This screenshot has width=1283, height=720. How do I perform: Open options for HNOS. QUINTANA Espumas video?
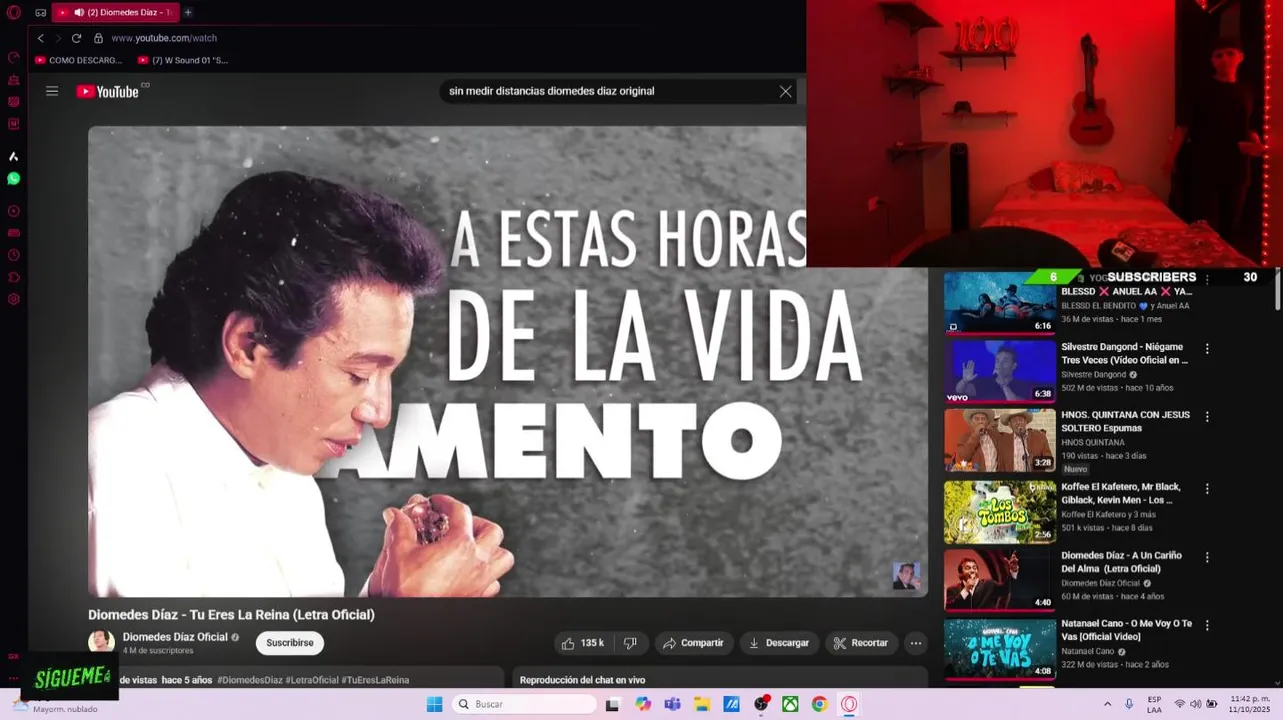(x=1207, y=416)
